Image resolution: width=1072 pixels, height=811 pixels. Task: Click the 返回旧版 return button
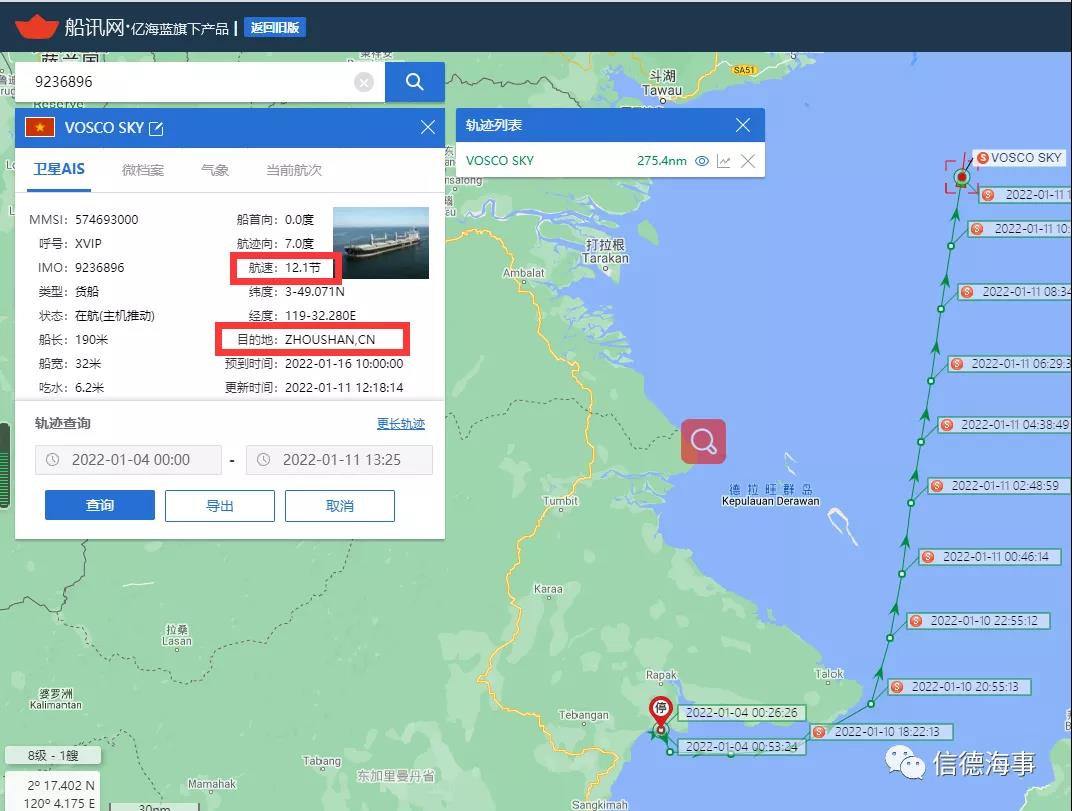(x=274, y=27)
